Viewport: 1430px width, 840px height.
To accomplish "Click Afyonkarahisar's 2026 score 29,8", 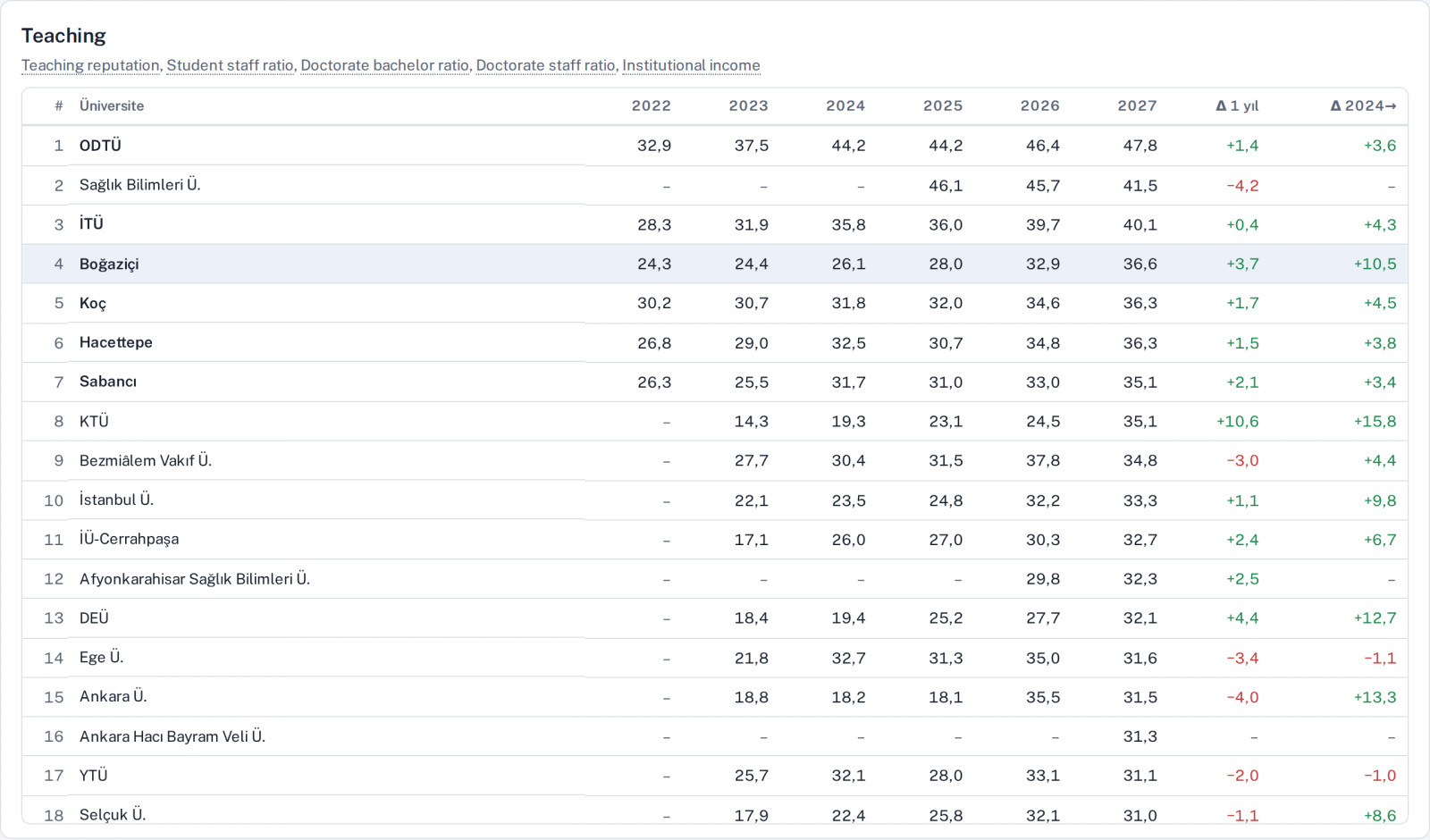I will coord(1043,579).
